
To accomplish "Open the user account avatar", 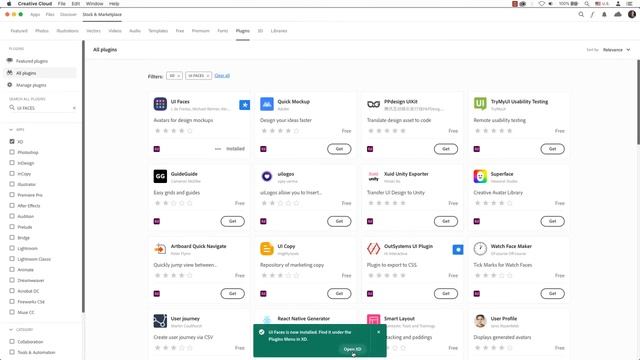I will coord(632,14).
